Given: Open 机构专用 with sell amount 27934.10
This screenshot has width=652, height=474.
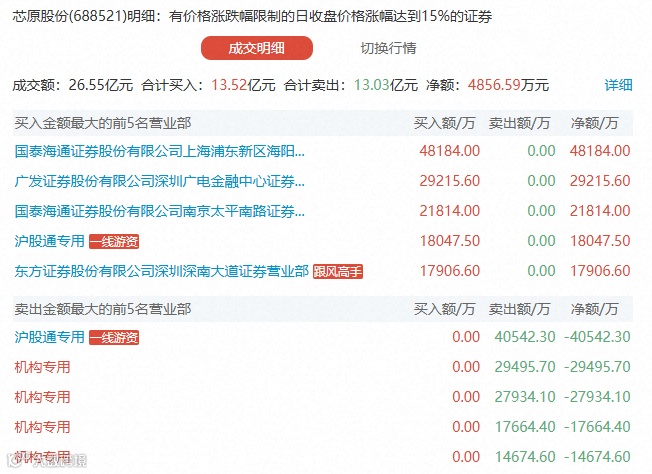Looking at the screenshot, I should coord(42,397).
